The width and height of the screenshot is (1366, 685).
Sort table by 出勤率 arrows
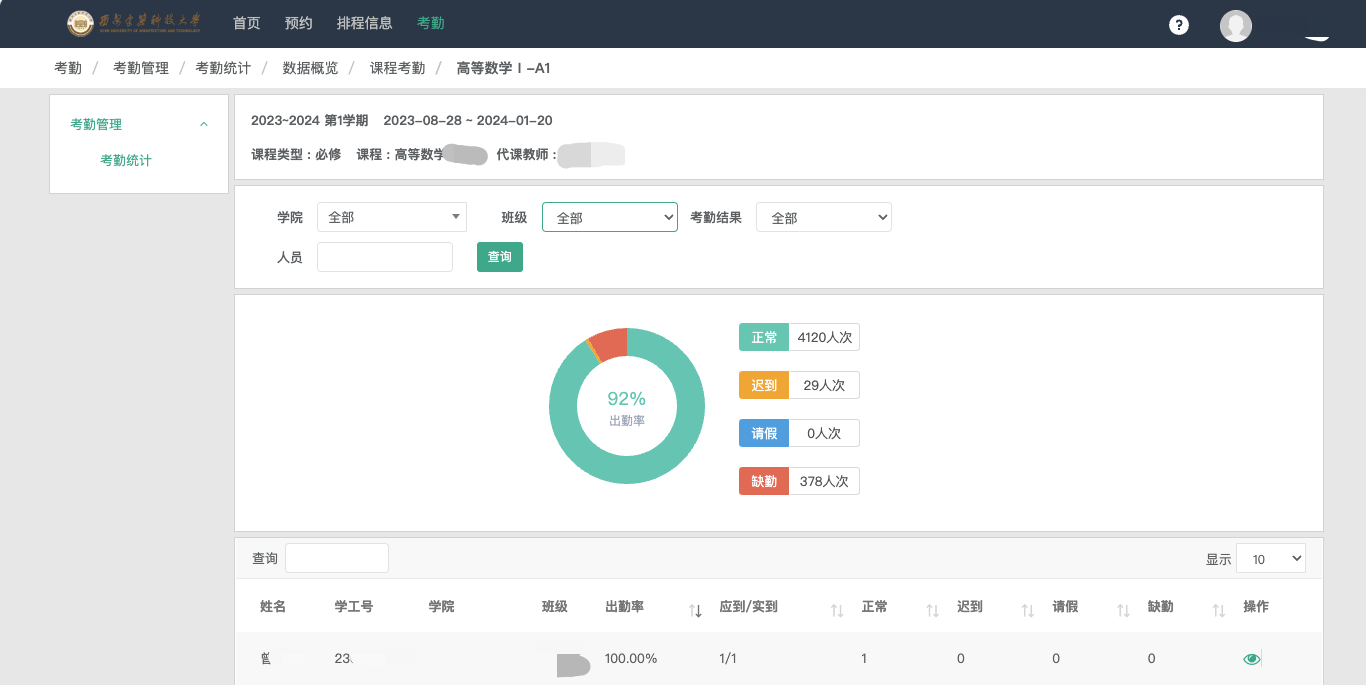696,610
